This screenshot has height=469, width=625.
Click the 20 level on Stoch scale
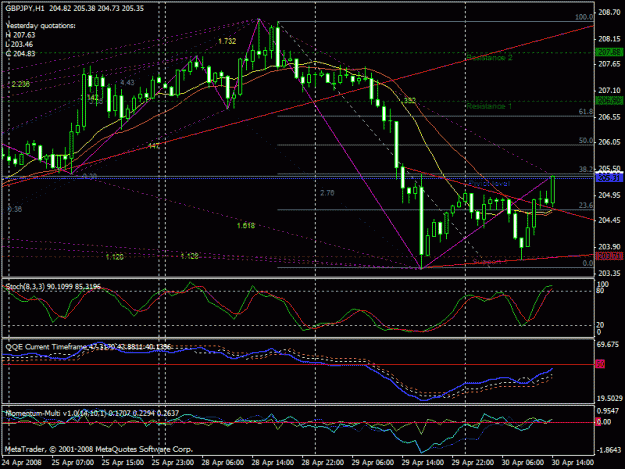(x=600, y=325)
